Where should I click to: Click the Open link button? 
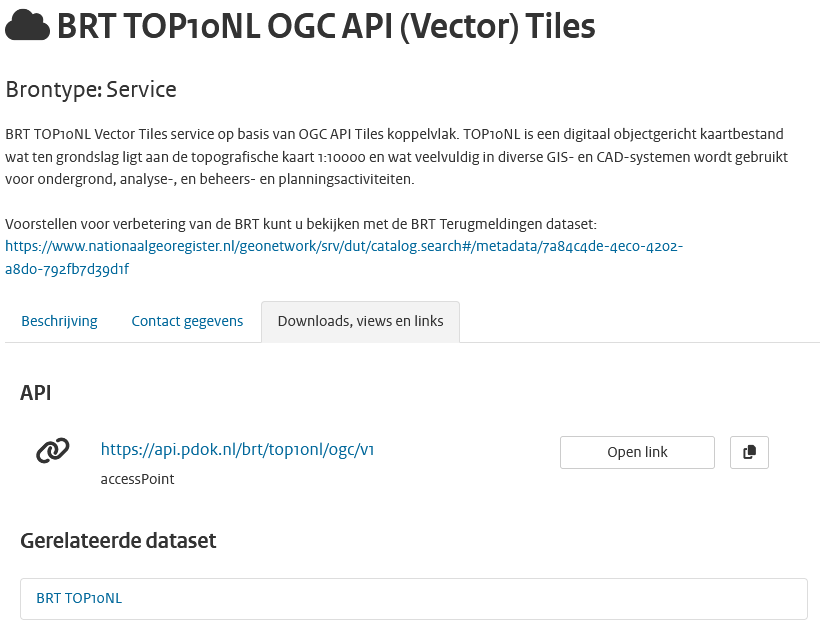click(x=637, y=452)
